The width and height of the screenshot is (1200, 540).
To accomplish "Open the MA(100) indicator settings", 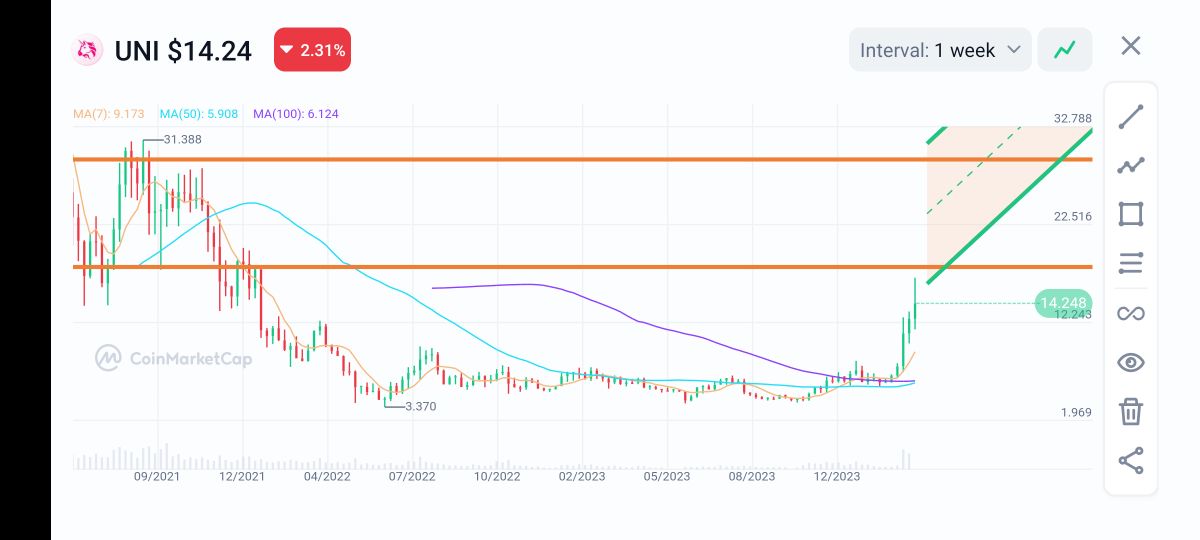I will 296,114.
